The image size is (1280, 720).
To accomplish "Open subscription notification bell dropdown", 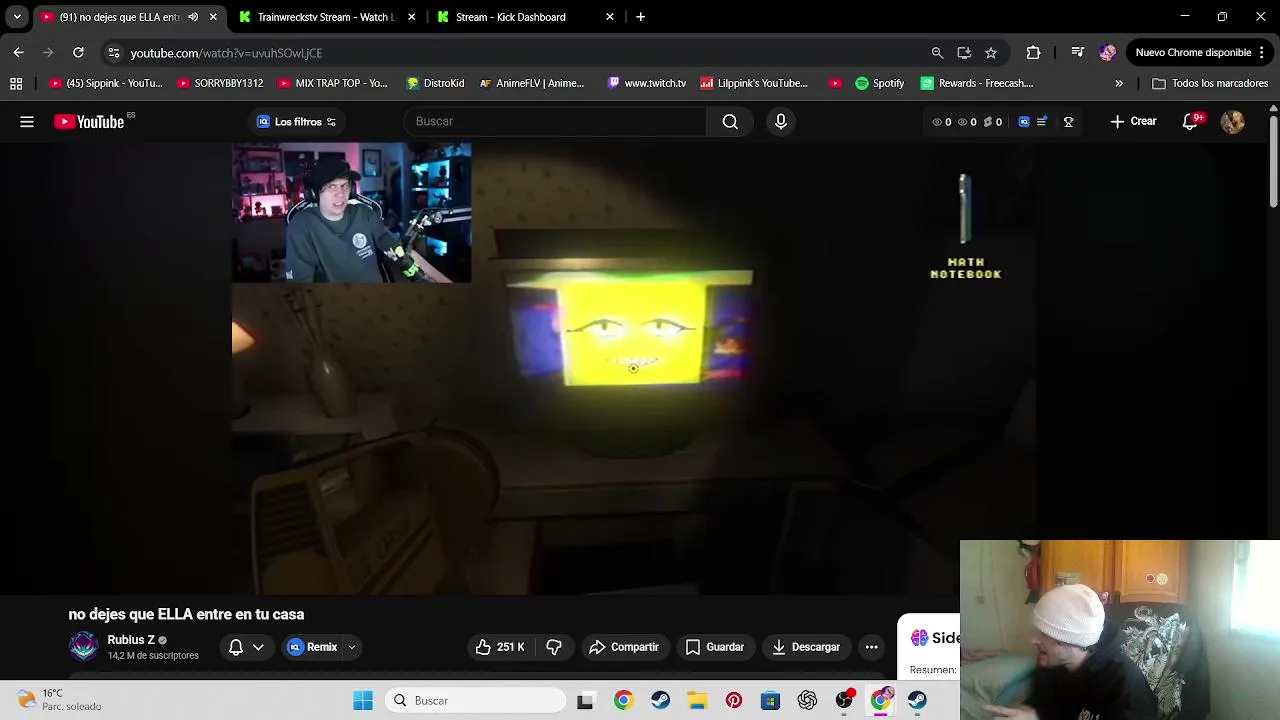I will tap(246, 647).
